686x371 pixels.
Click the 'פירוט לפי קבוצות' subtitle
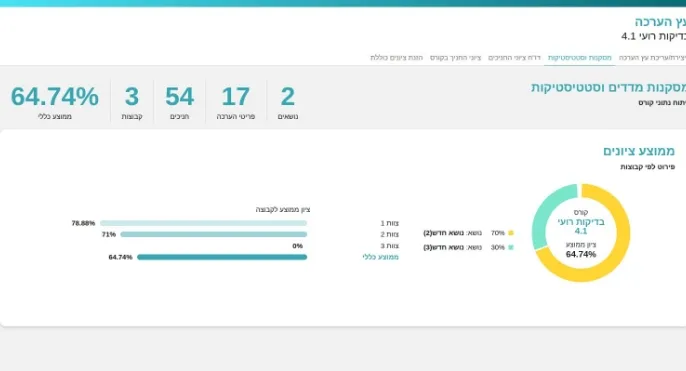tap(648, 167)
